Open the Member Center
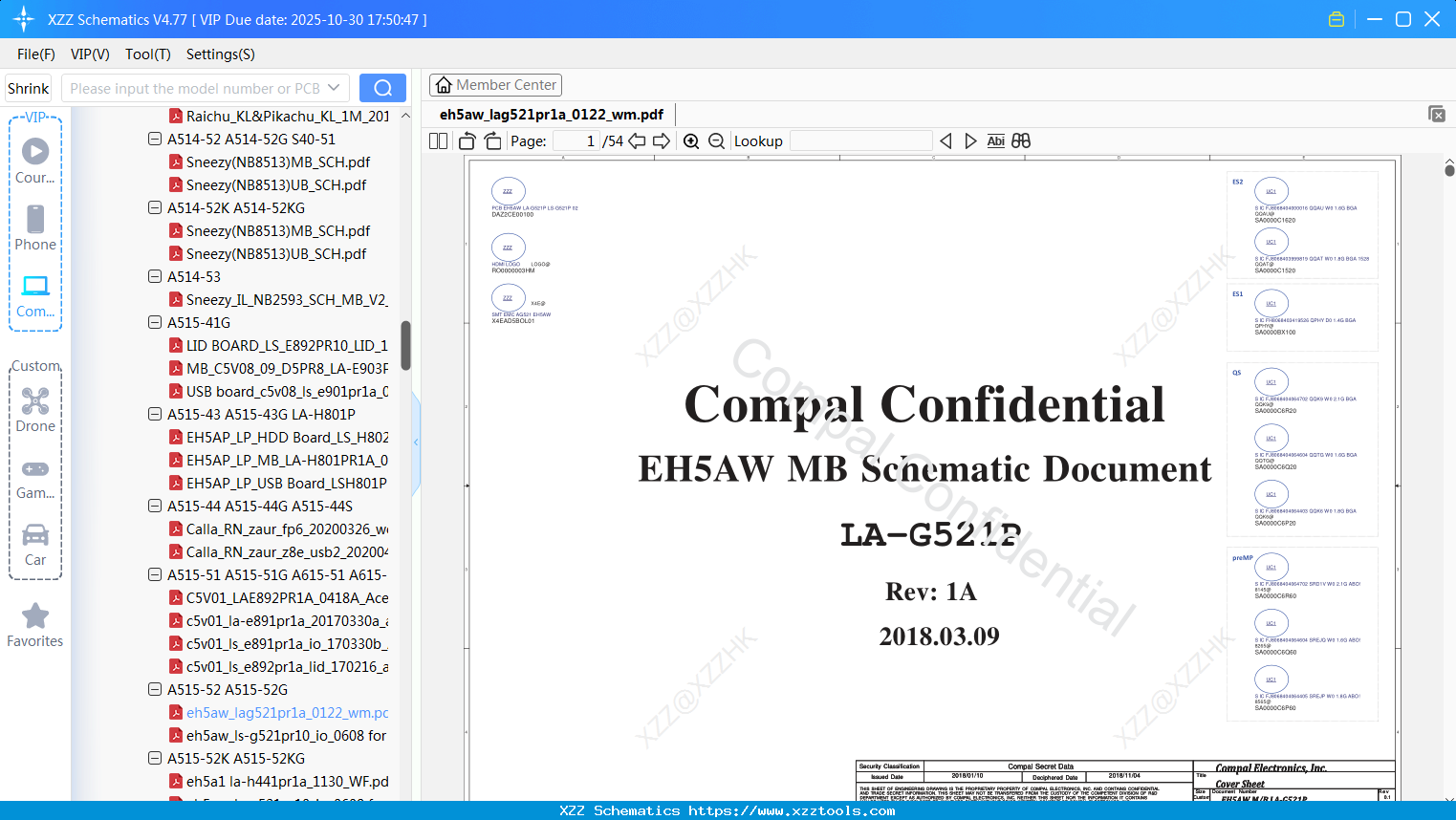Viewport: 1456px width, 820px height. tap(495, 85)
